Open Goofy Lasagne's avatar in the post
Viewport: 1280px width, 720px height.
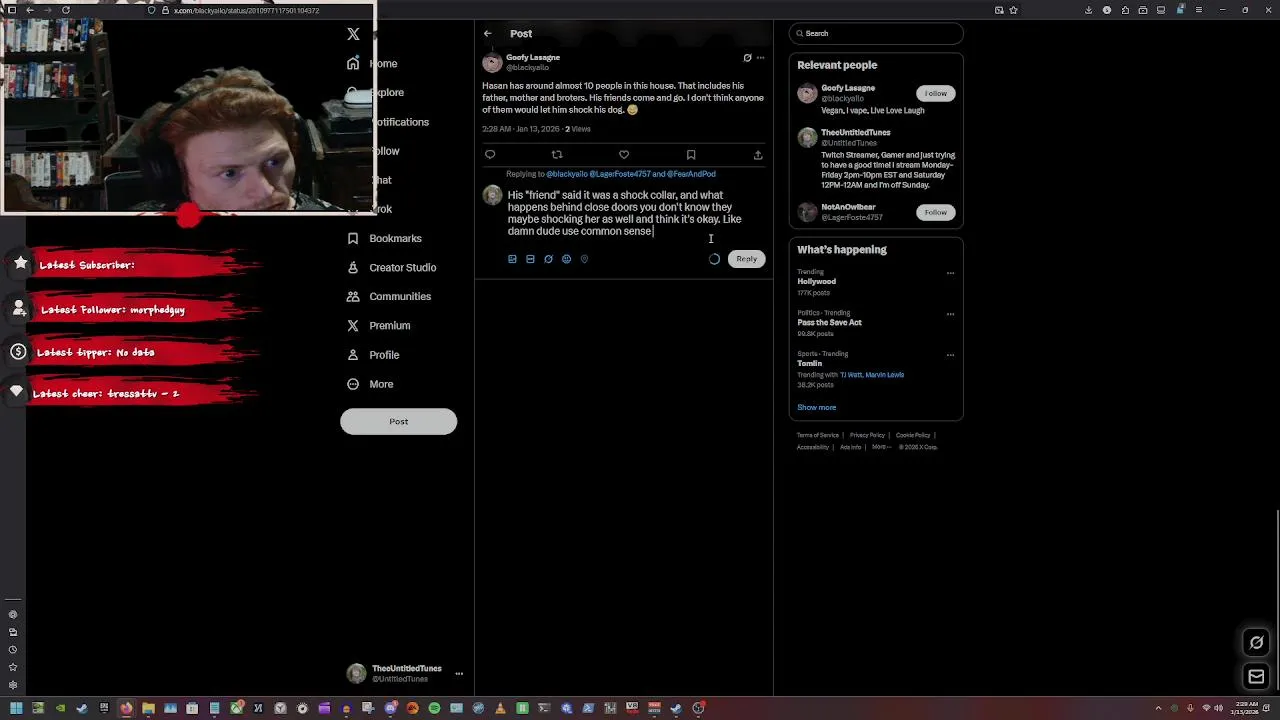(492, 62)
